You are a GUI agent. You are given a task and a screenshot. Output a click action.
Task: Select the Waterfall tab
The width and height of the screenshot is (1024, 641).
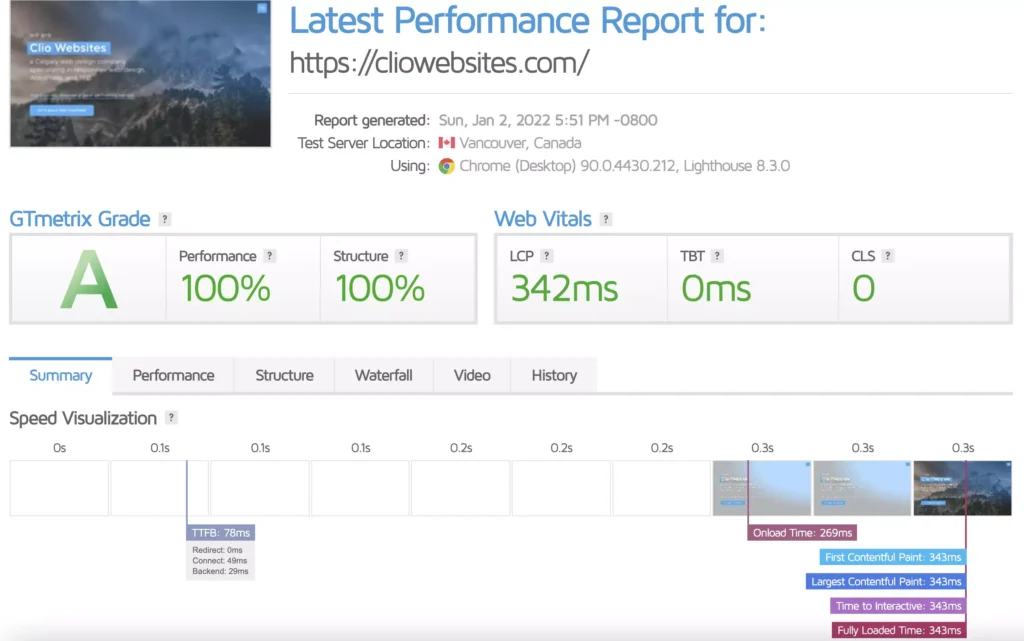point(383,376)
